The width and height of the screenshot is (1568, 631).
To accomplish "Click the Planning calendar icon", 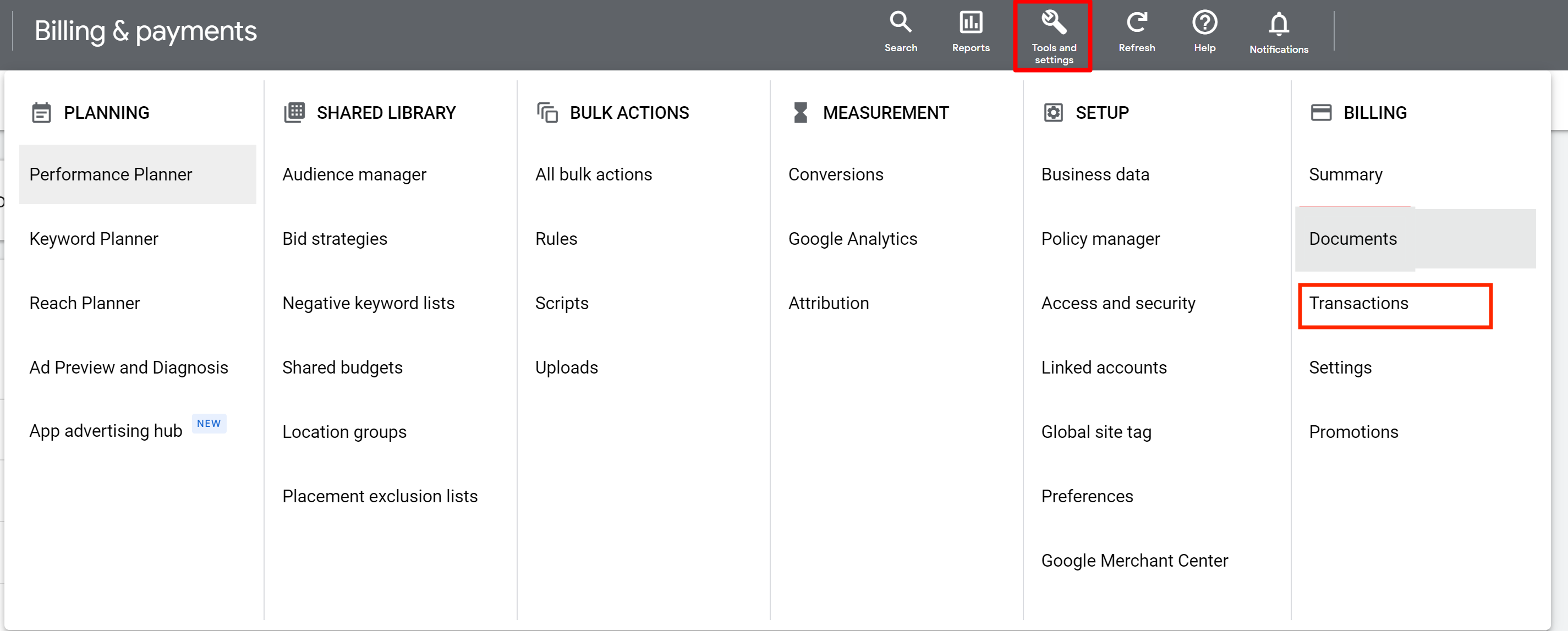I will tap(41, 113).
